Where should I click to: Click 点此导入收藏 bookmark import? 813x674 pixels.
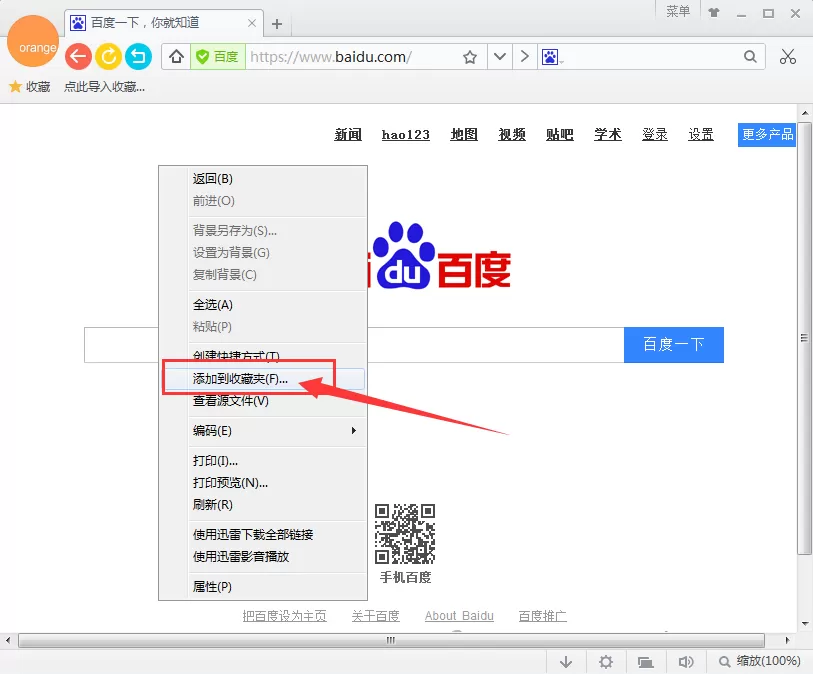(x=104, y=87)
